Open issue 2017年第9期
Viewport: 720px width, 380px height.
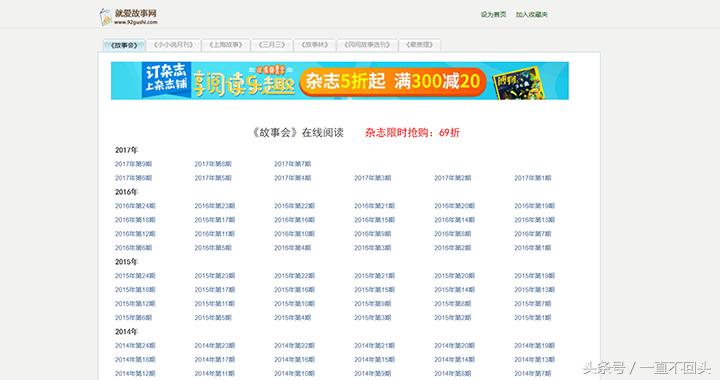pos(133,164)
